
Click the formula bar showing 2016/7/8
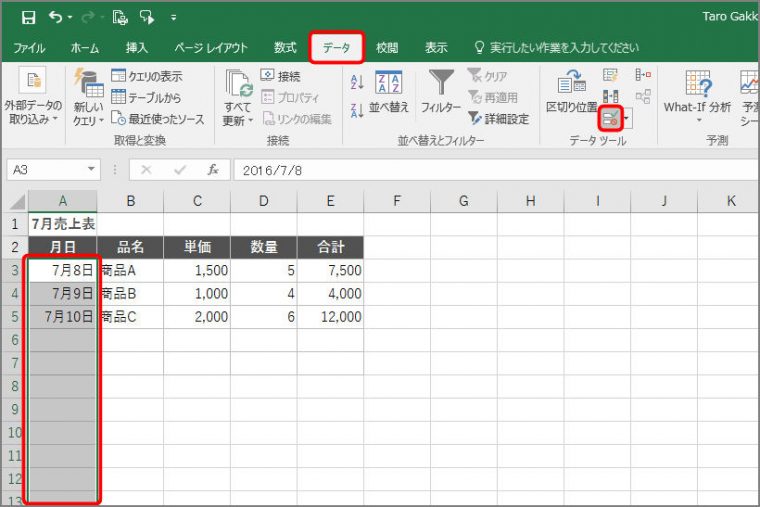(496, 170)
